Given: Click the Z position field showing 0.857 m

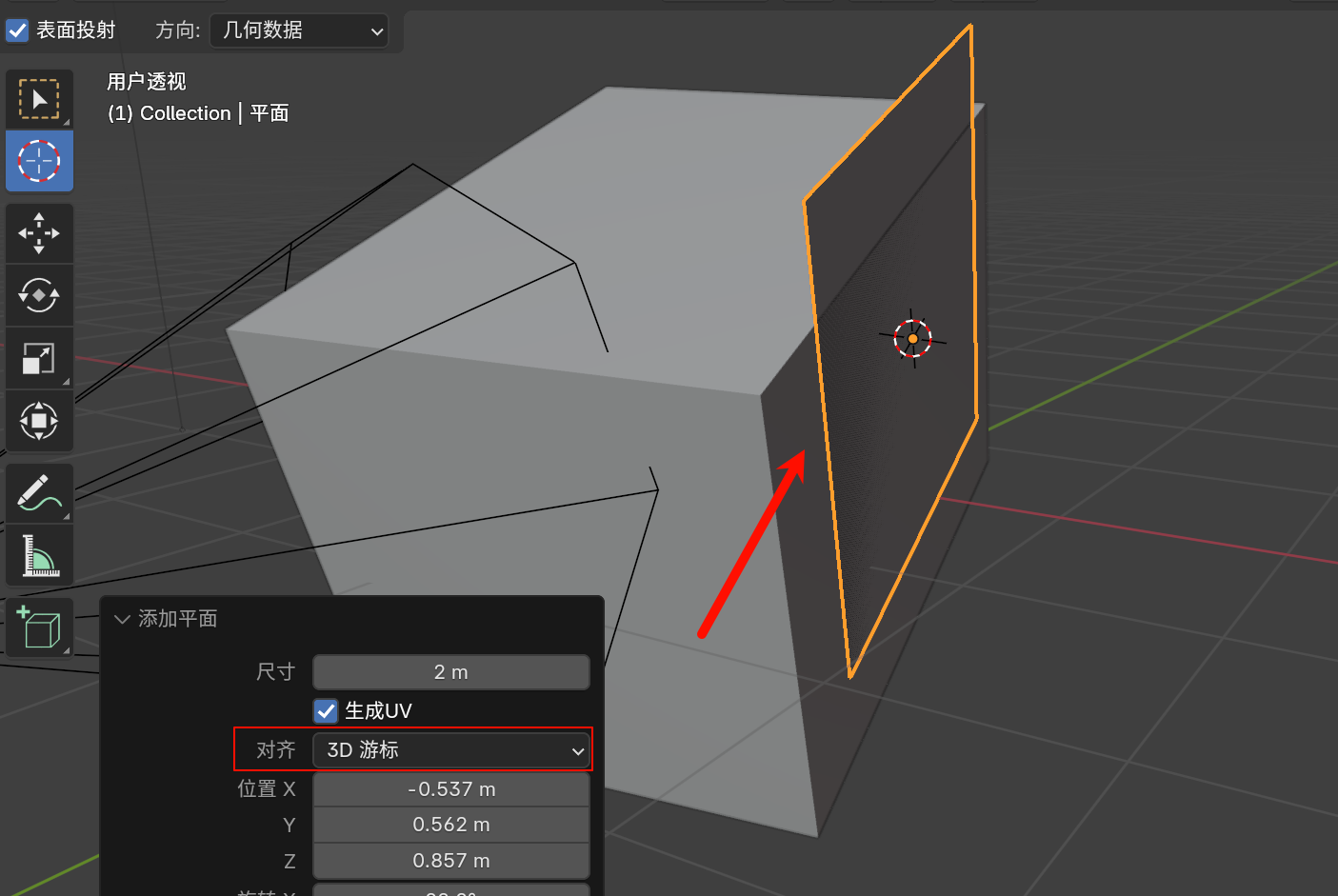Looking at the screenshot, I should point(450,860).
